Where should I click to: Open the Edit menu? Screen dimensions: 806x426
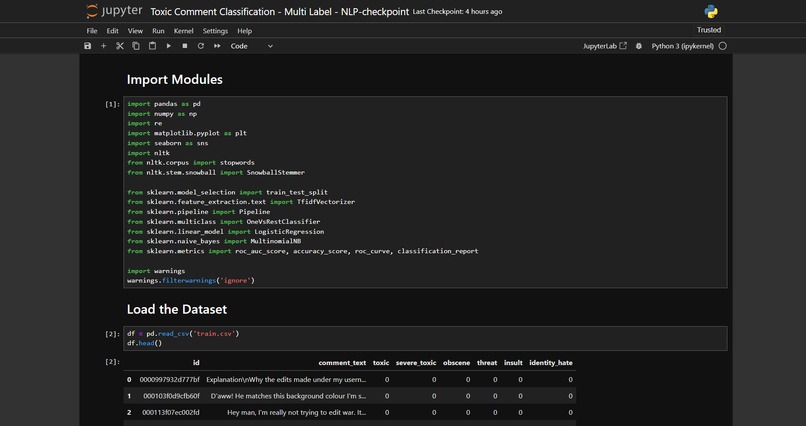point(112,31)
